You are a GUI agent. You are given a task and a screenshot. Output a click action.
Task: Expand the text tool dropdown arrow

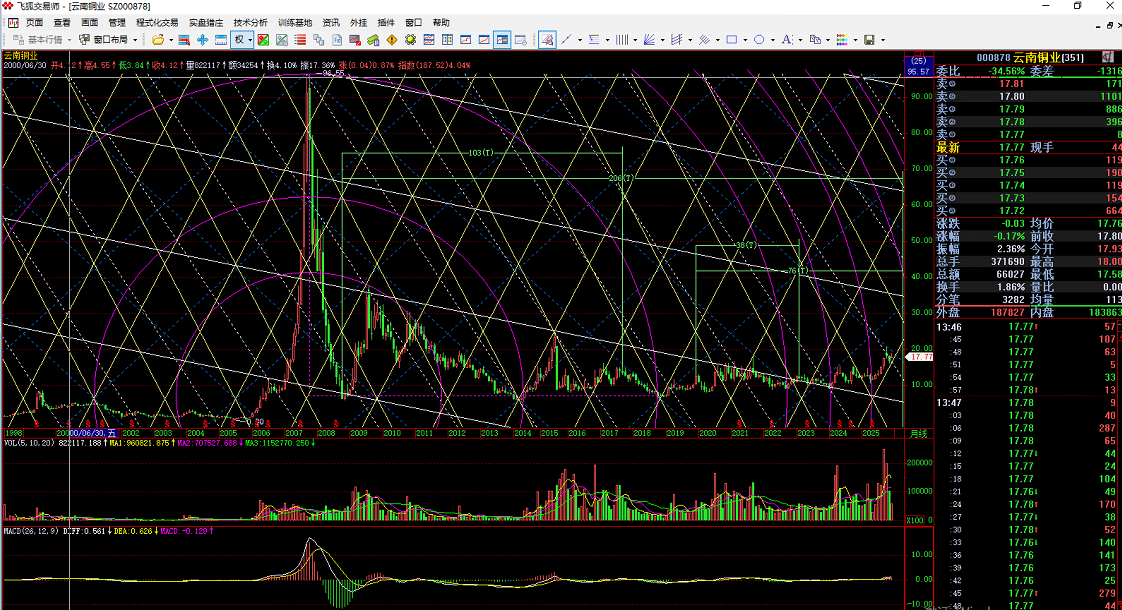tap(800, 40)
